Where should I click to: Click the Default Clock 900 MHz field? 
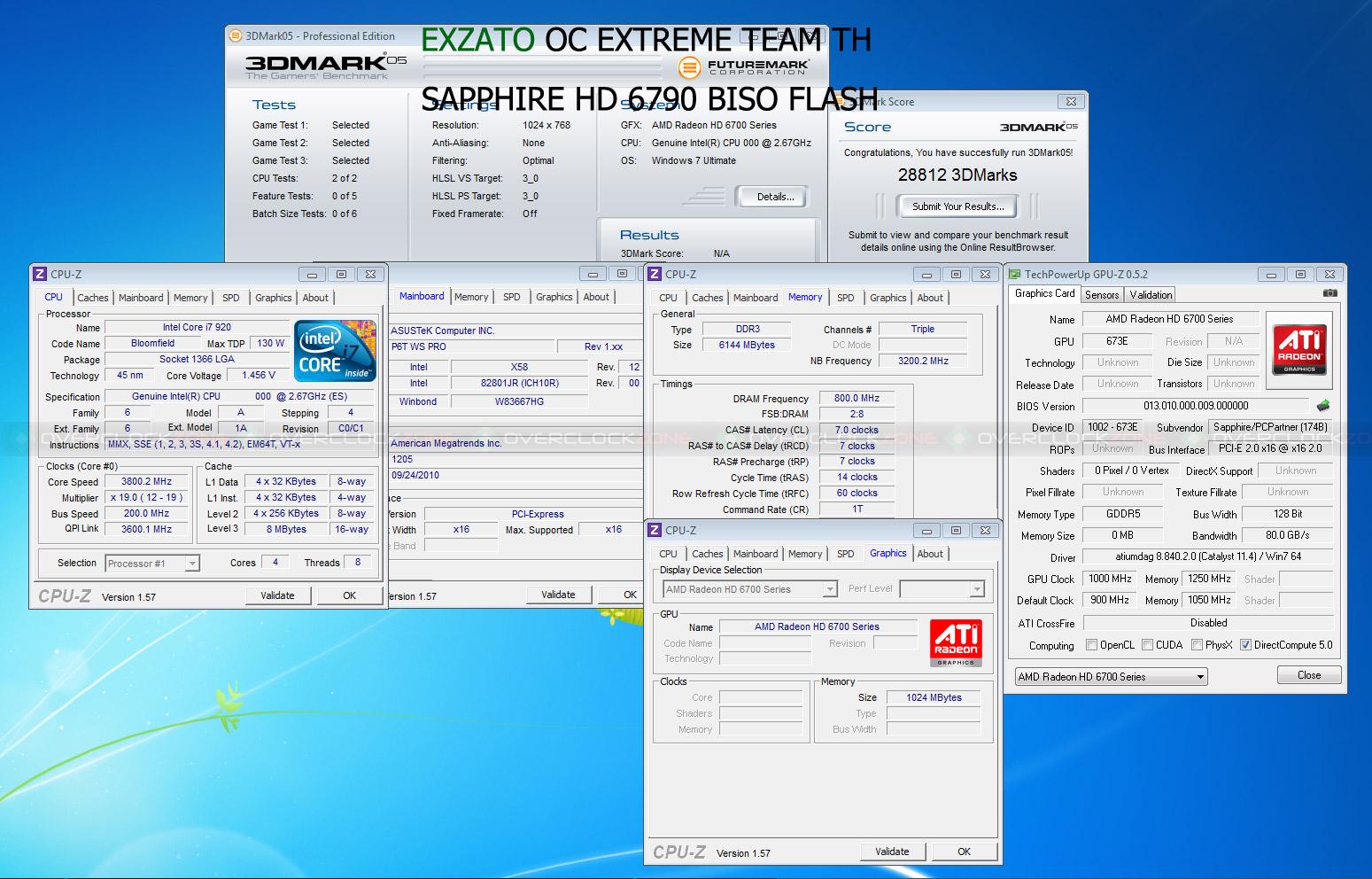(1110, 600)
